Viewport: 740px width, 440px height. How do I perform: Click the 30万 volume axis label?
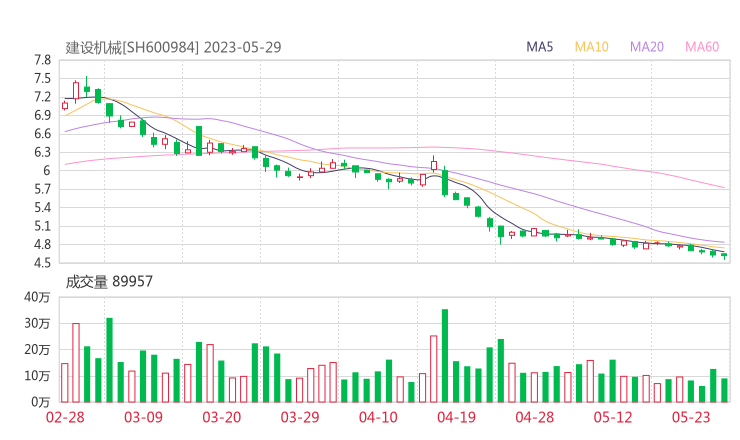[37, 323]
